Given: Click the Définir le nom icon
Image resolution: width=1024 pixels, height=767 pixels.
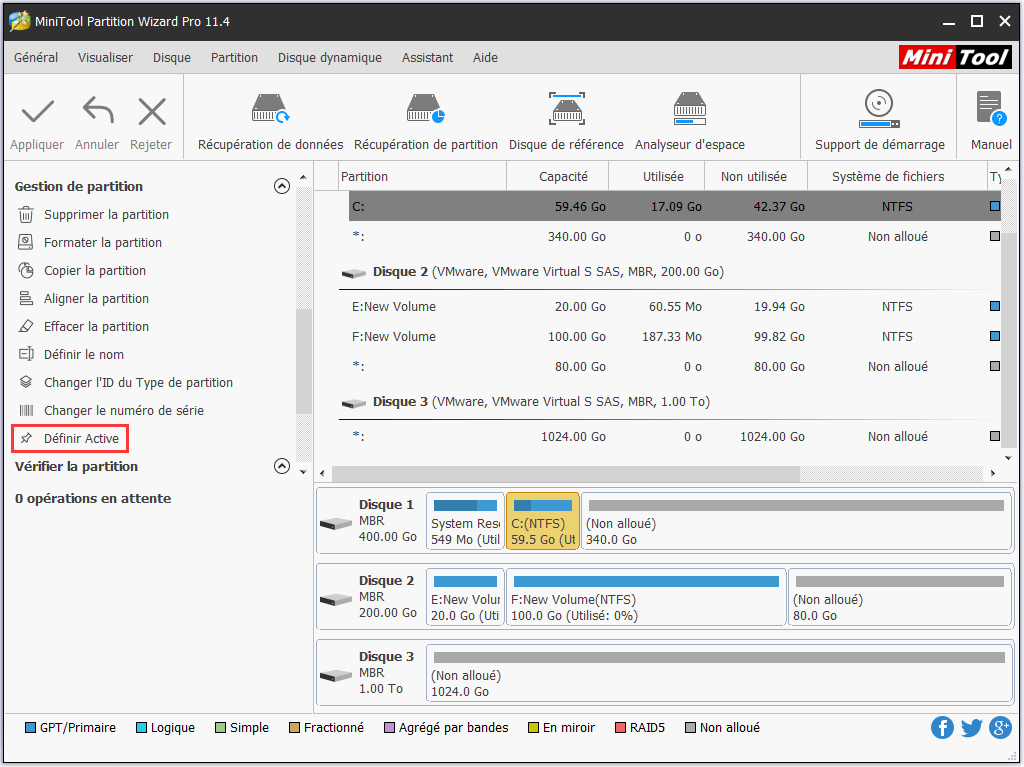Looking at the screenshot, I should (x=25, y=354).
